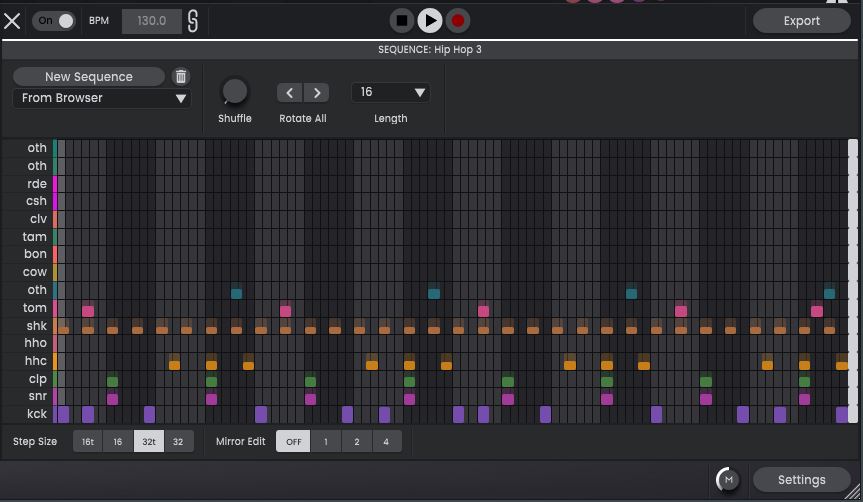Select the hho track label
Screen dimensions: 863x502
point(36,343)
